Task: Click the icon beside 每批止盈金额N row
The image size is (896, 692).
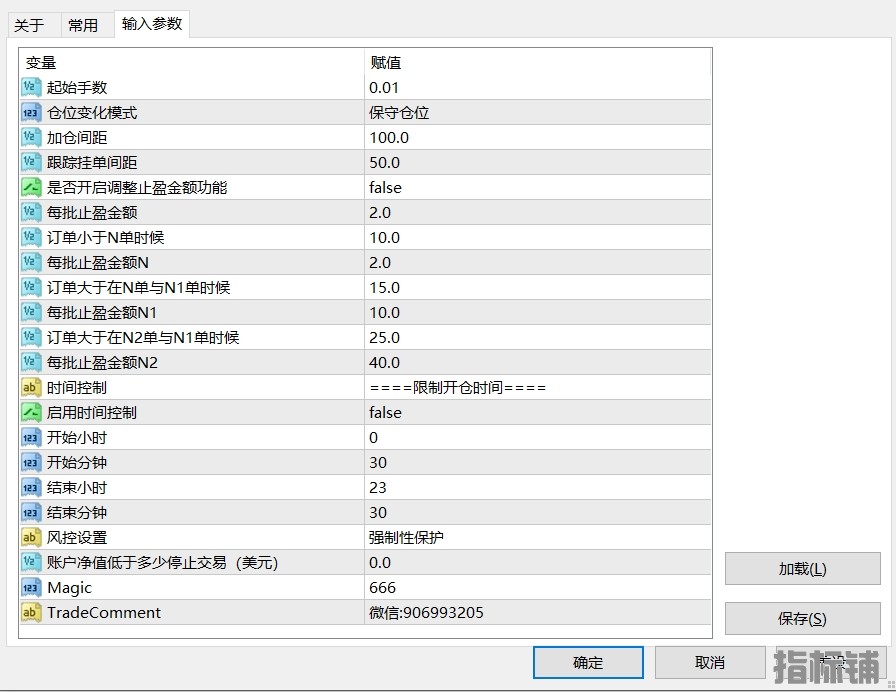Action: (31, 262)
